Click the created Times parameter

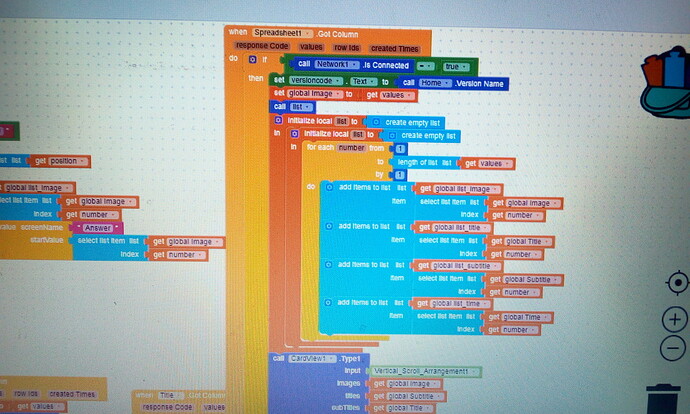[395, 48]
